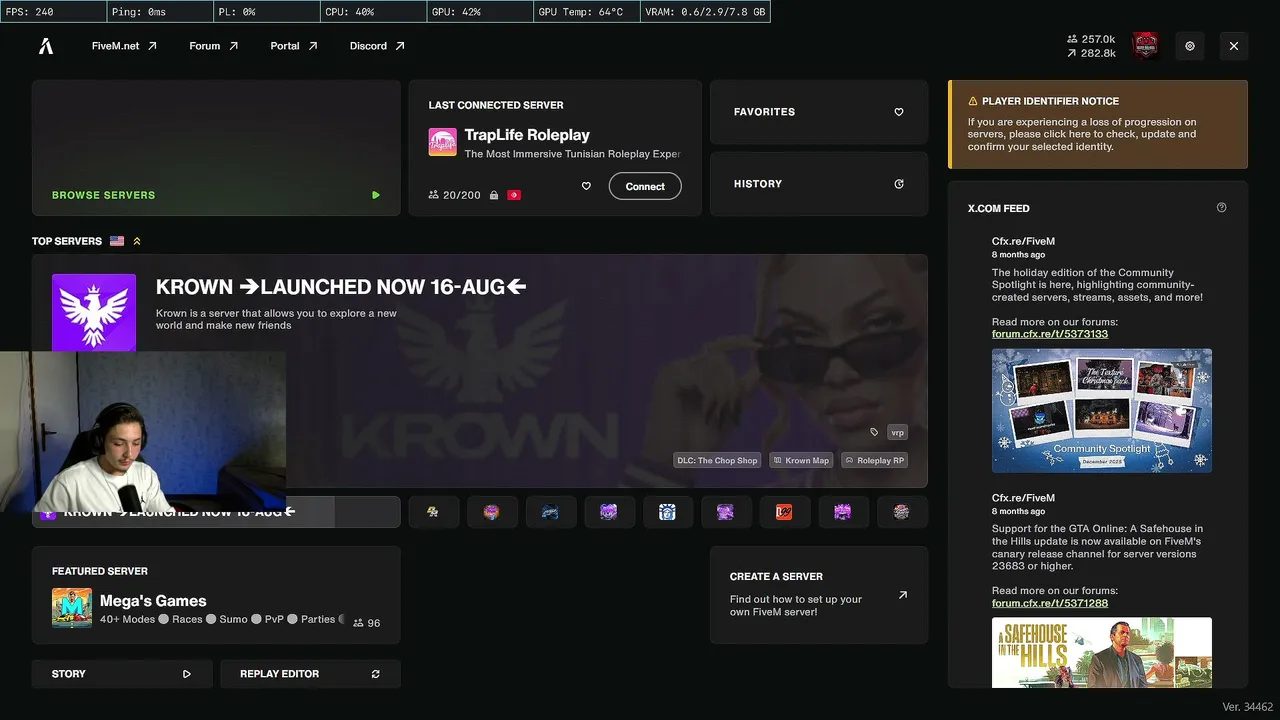Click the double chevron next to Top Servers
This screenshot has width=1280, height=720.
pos(137,241)
